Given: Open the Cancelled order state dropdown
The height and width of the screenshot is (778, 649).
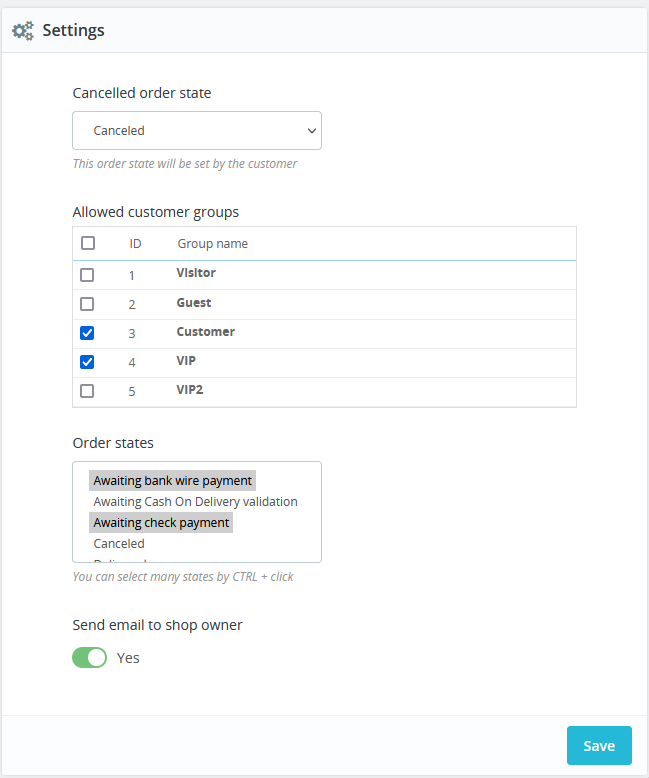Looking at the screenshot, I should tap(197, 131).
